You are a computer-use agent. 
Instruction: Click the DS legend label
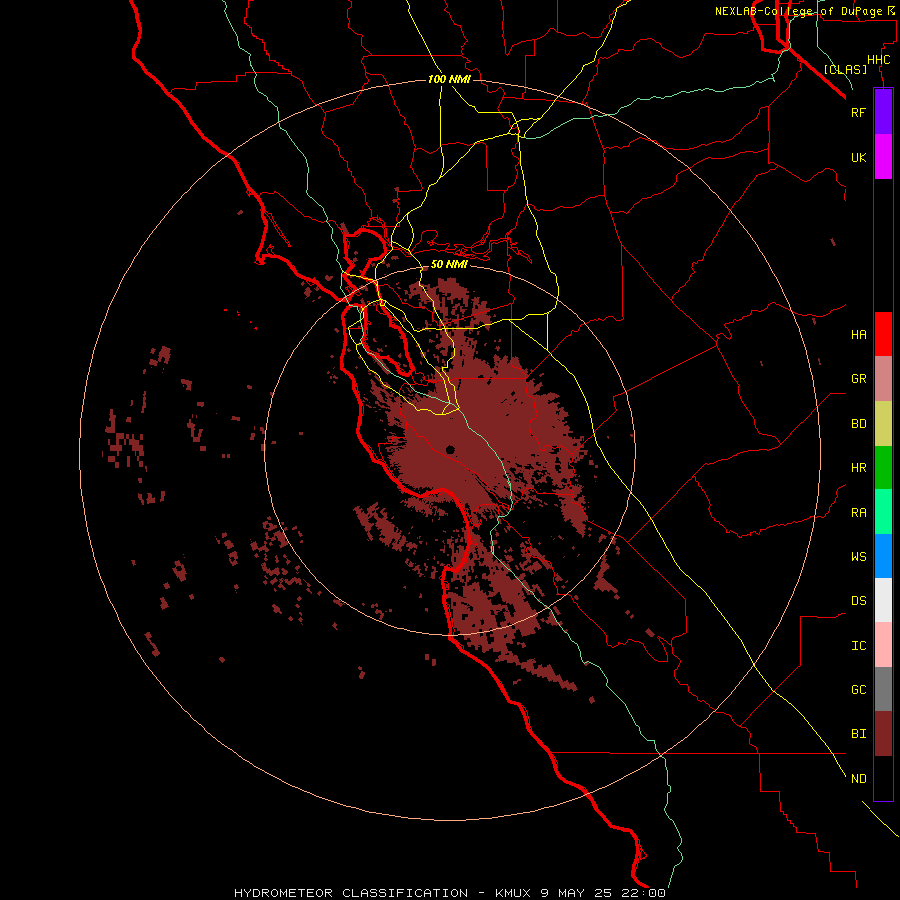pyautogui.click(x=858, y=601)
